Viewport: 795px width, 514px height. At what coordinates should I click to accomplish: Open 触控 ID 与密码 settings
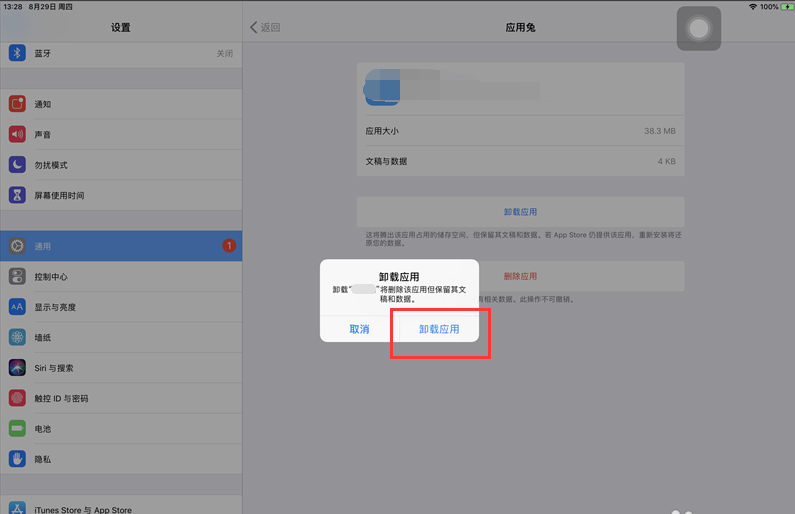click(x=121, y=398)
